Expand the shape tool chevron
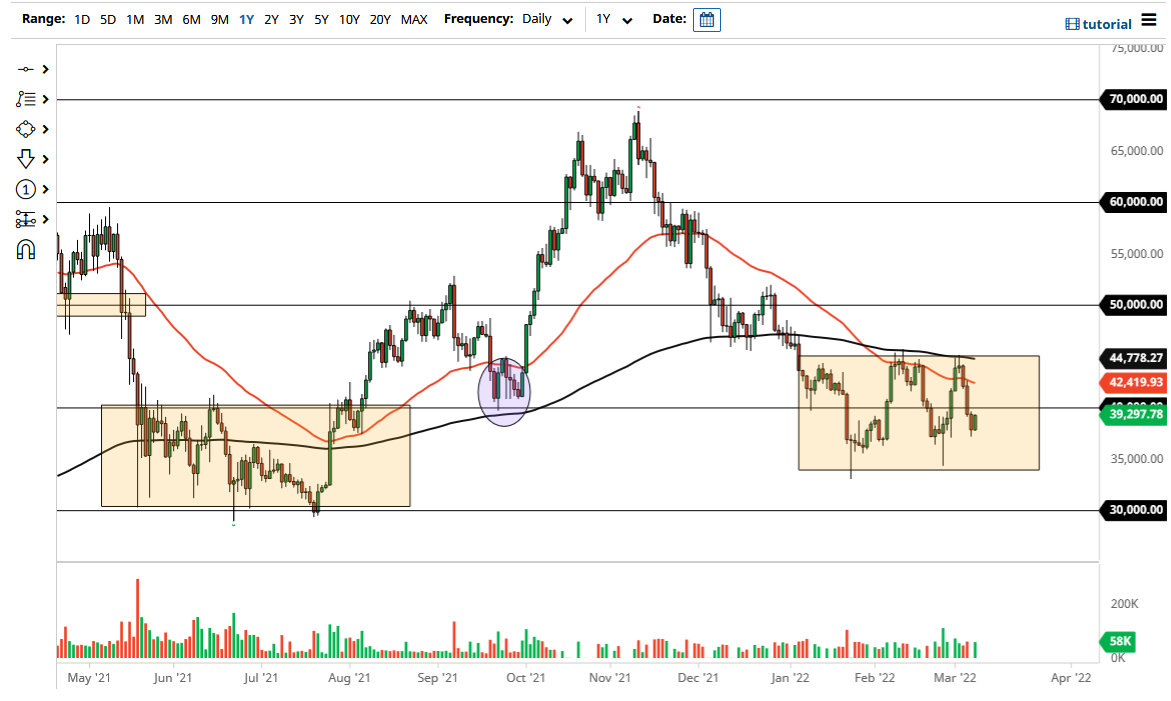 pyautogui.click(x=43, y=129)
